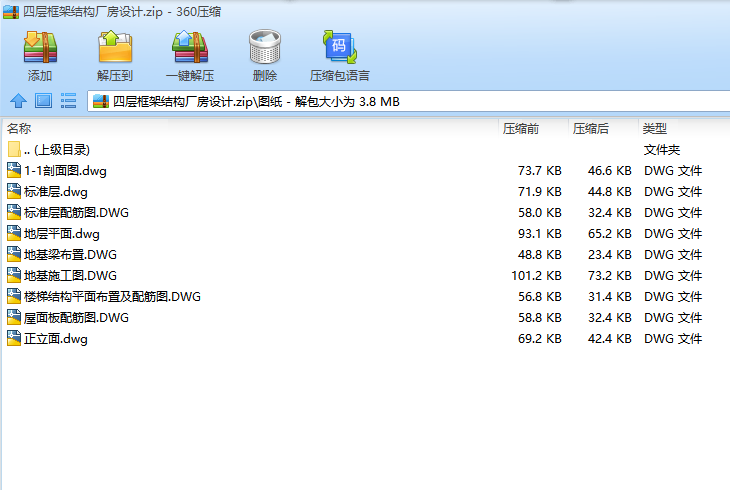Select the file 楼梯结构平面布置及配筋图.DWG
Screen dimensions: 730x490
click(112, 297)
